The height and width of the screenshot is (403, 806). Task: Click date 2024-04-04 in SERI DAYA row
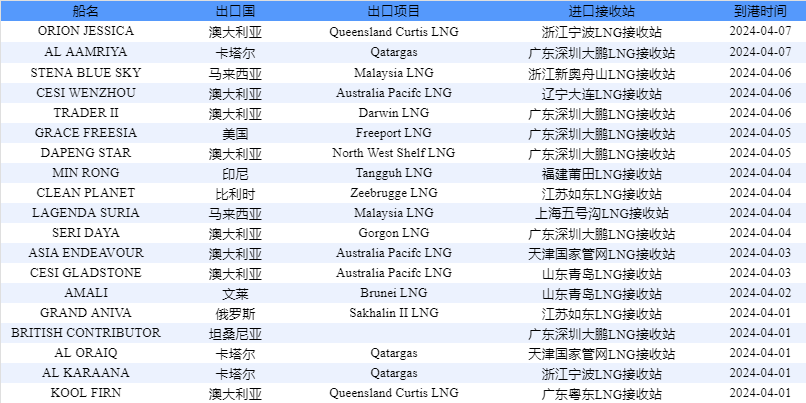pos(760,233)
